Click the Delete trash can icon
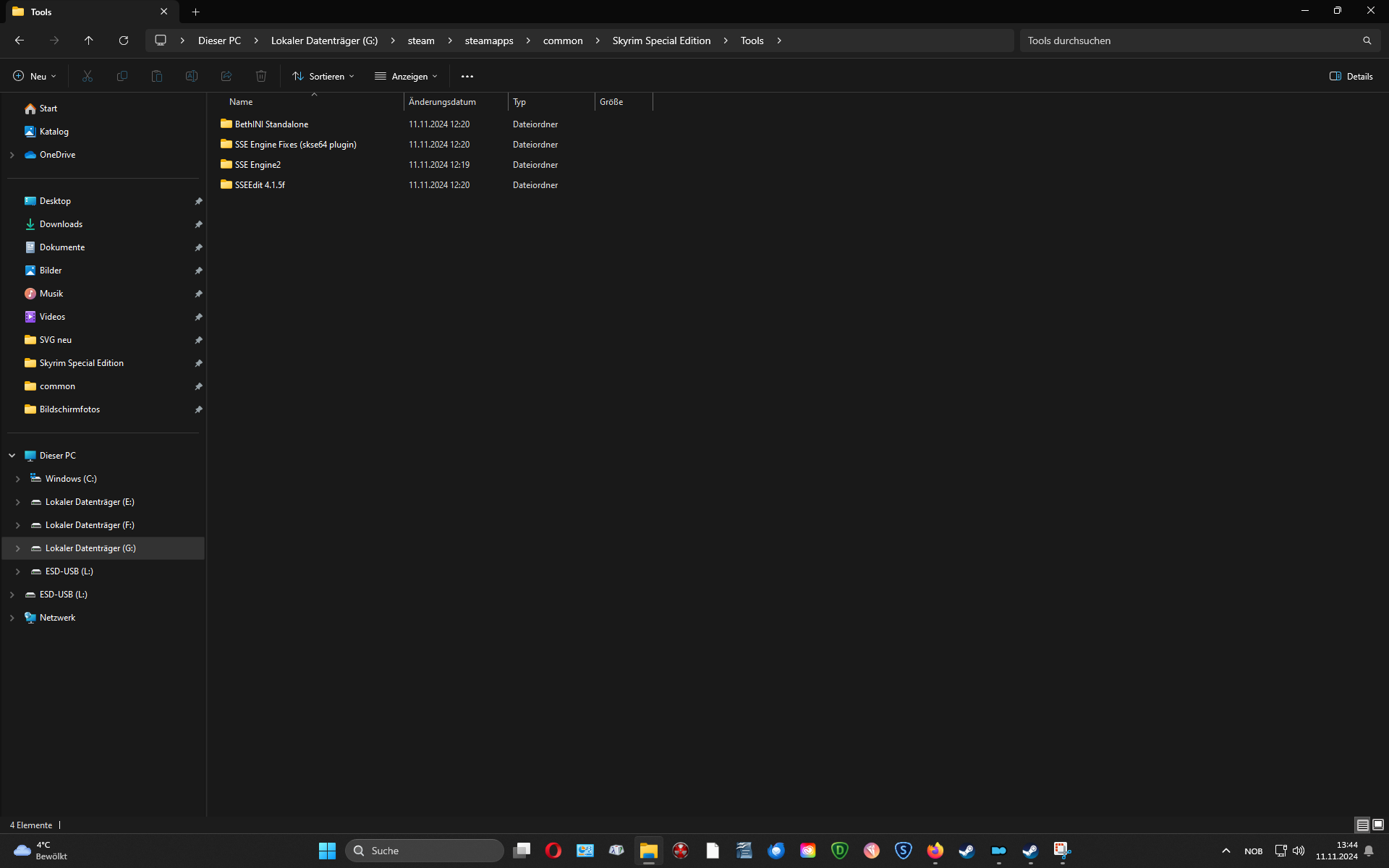The width and height of the screenshot is (1389, 868). pos(261,76)
